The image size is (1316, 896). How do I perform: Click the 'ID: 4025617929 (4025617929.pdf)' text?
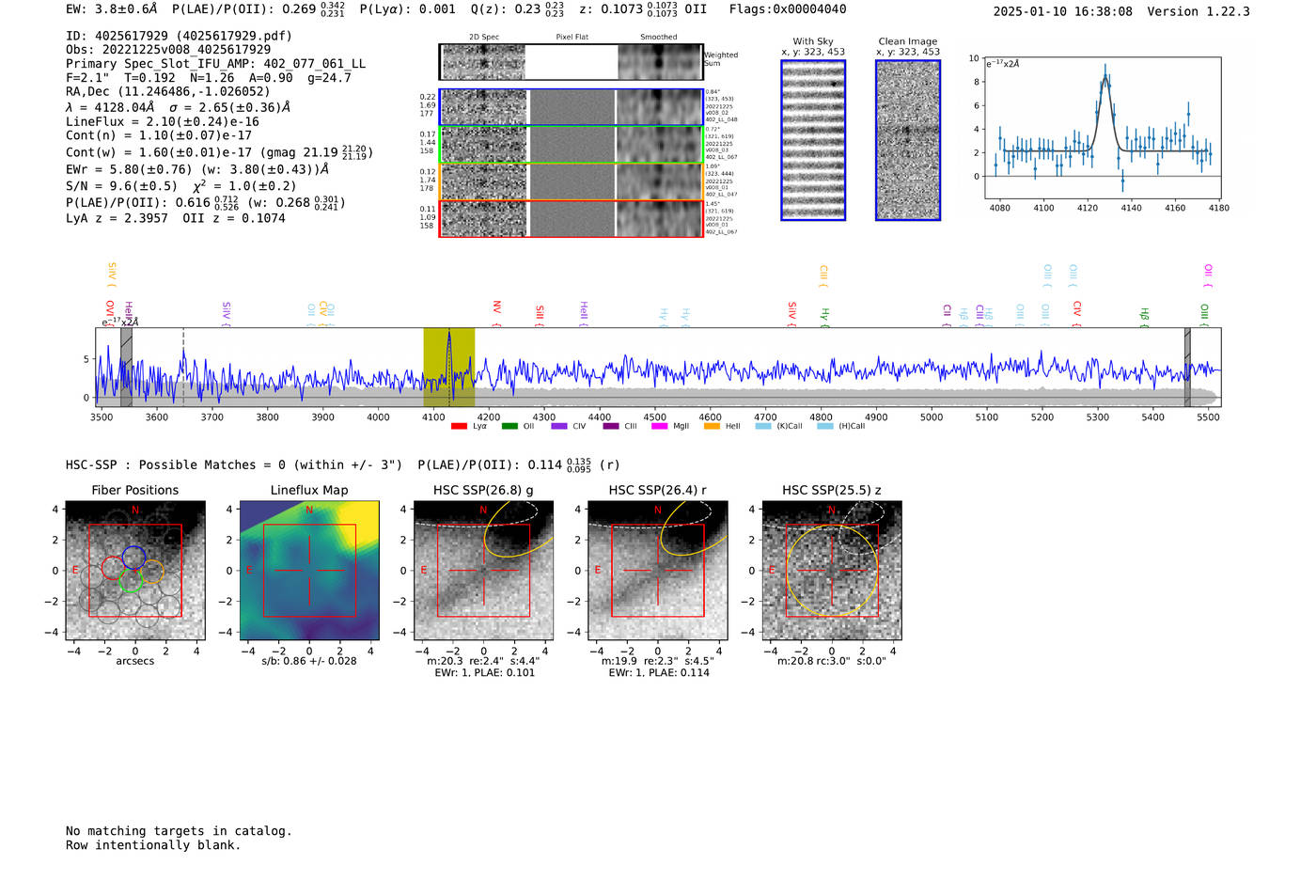click(179, 36)
